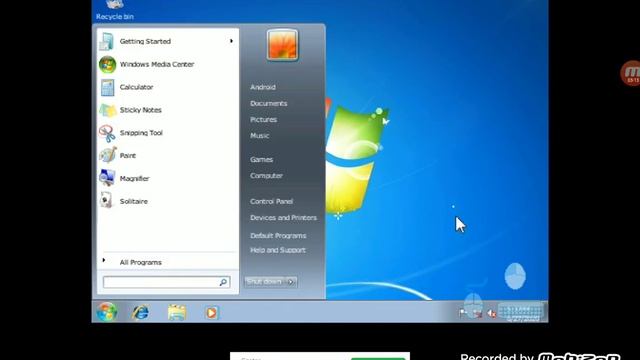
Task: Open Documents from Start menu
Action: (269, 104)
